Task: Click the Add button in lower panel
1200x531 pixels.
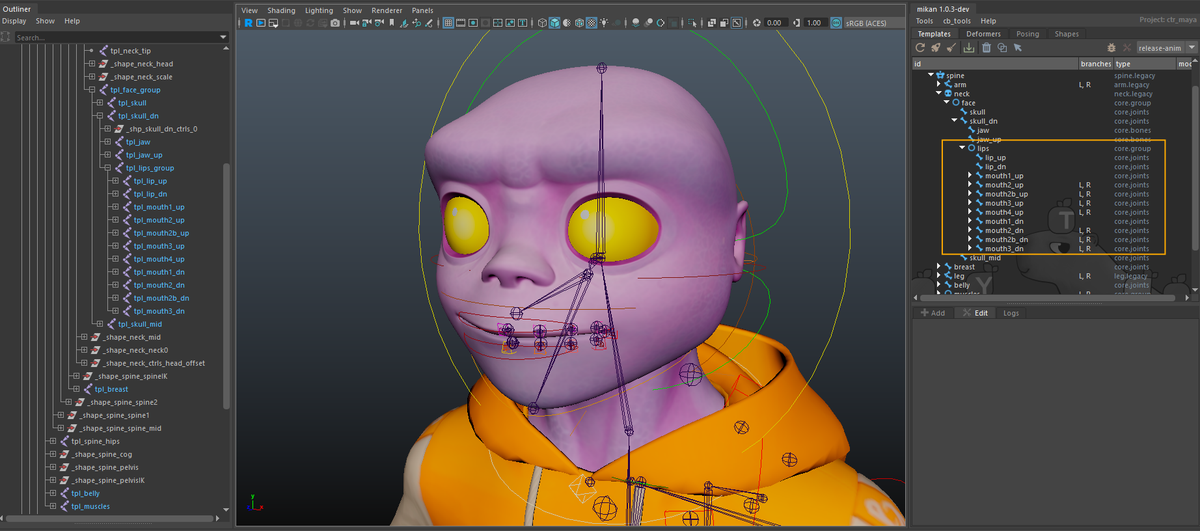Action: pyautogui.click(x=933, y=313)
